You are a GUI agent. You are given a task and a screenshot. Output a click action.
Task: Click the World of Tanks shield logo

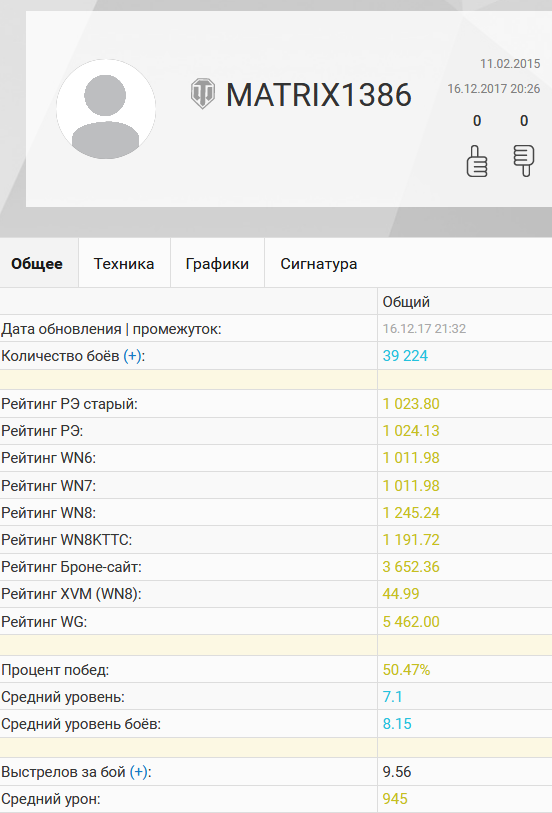(x=203, y=93)
